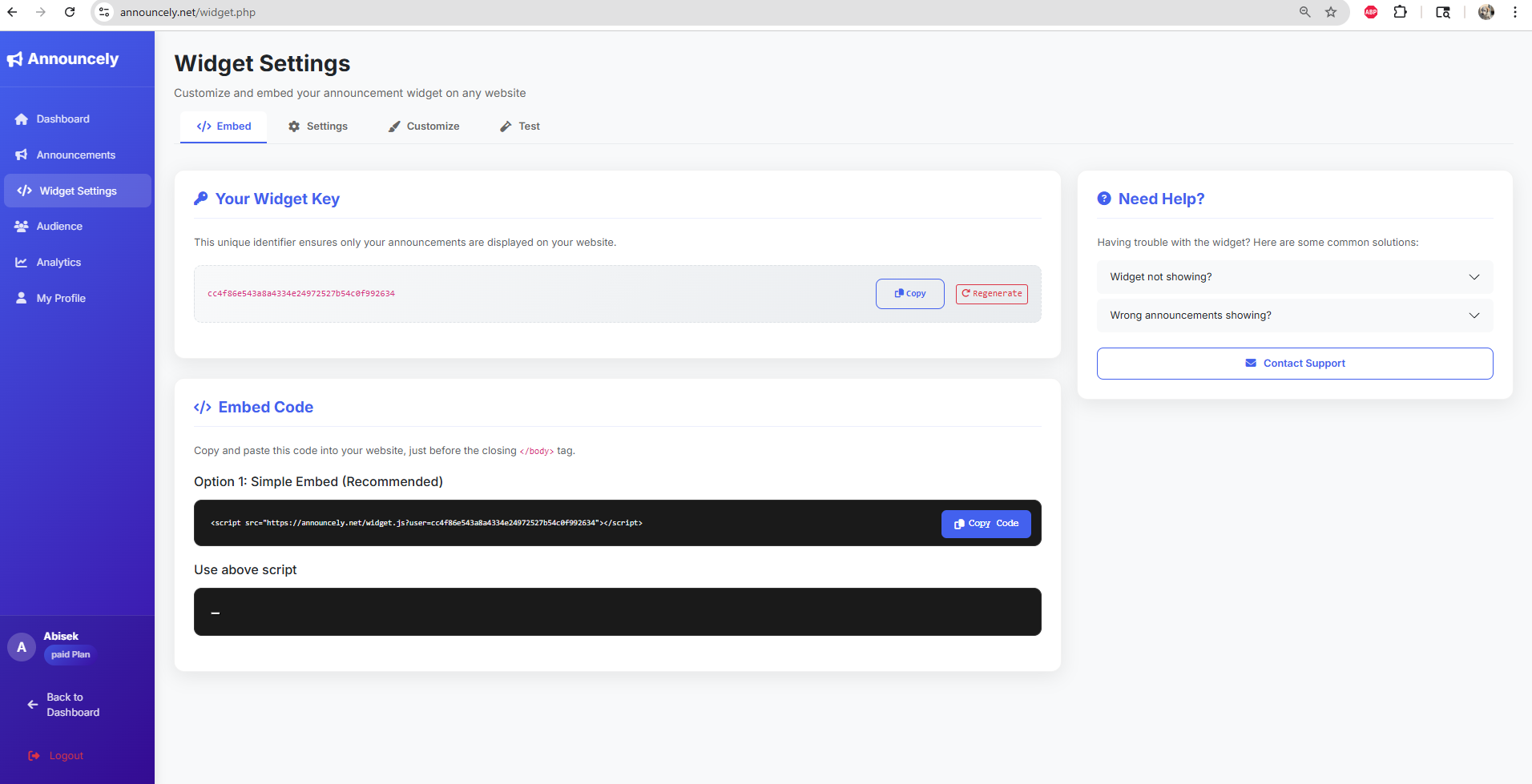Click the code icon beside Embed Code heading
1532x784 pixels.
203,408
